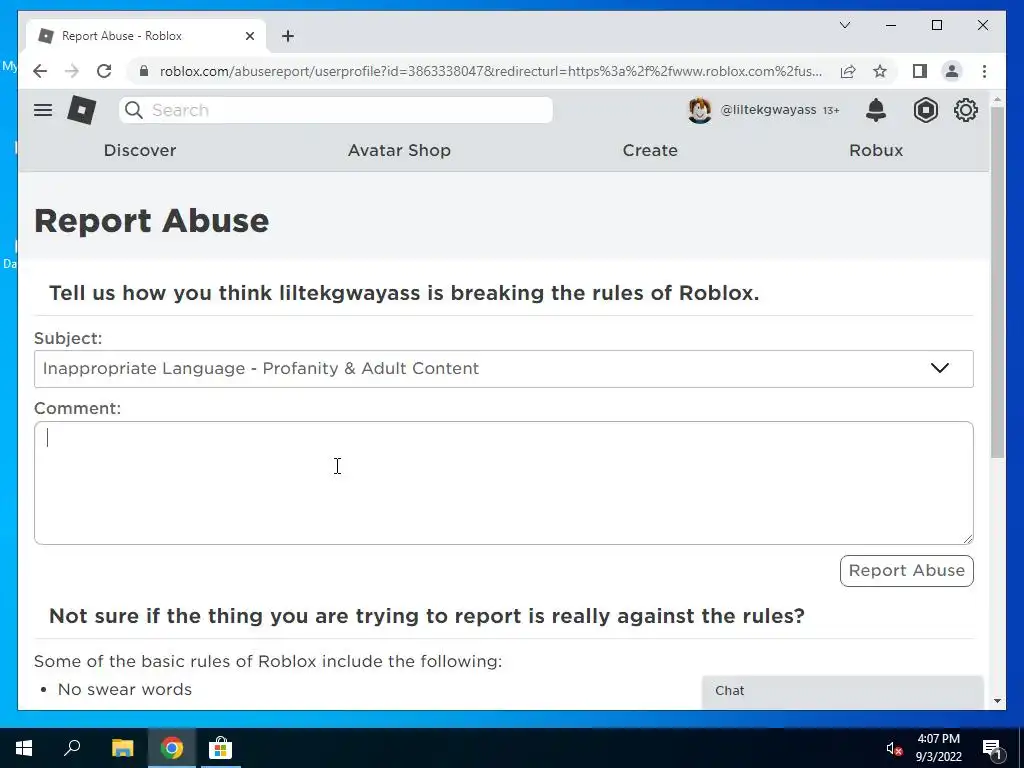Open the tab search chevron
This screenshot has height=768, width=1024.
[844, 25]
